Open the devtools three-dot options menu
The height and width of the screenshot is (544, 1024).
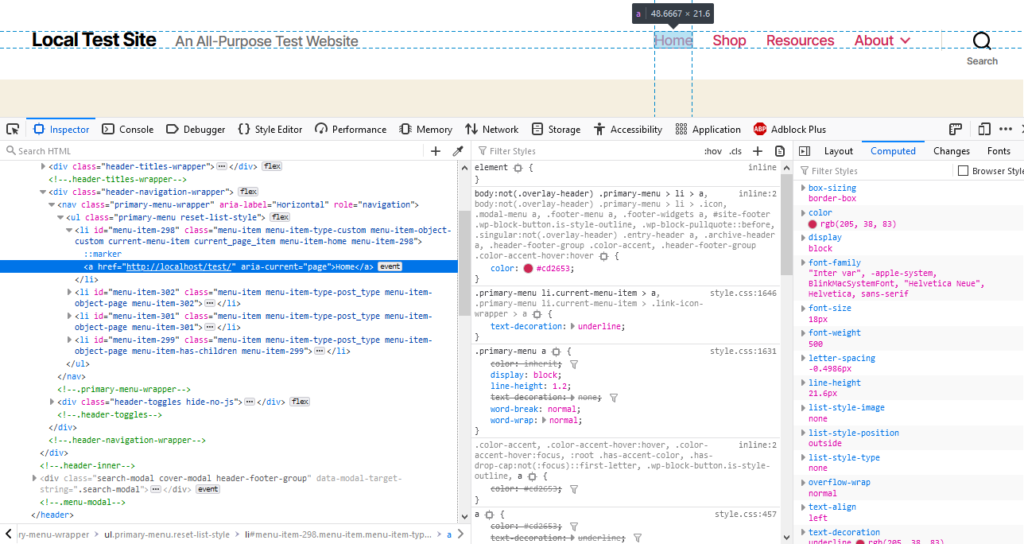pos(1005,129)
